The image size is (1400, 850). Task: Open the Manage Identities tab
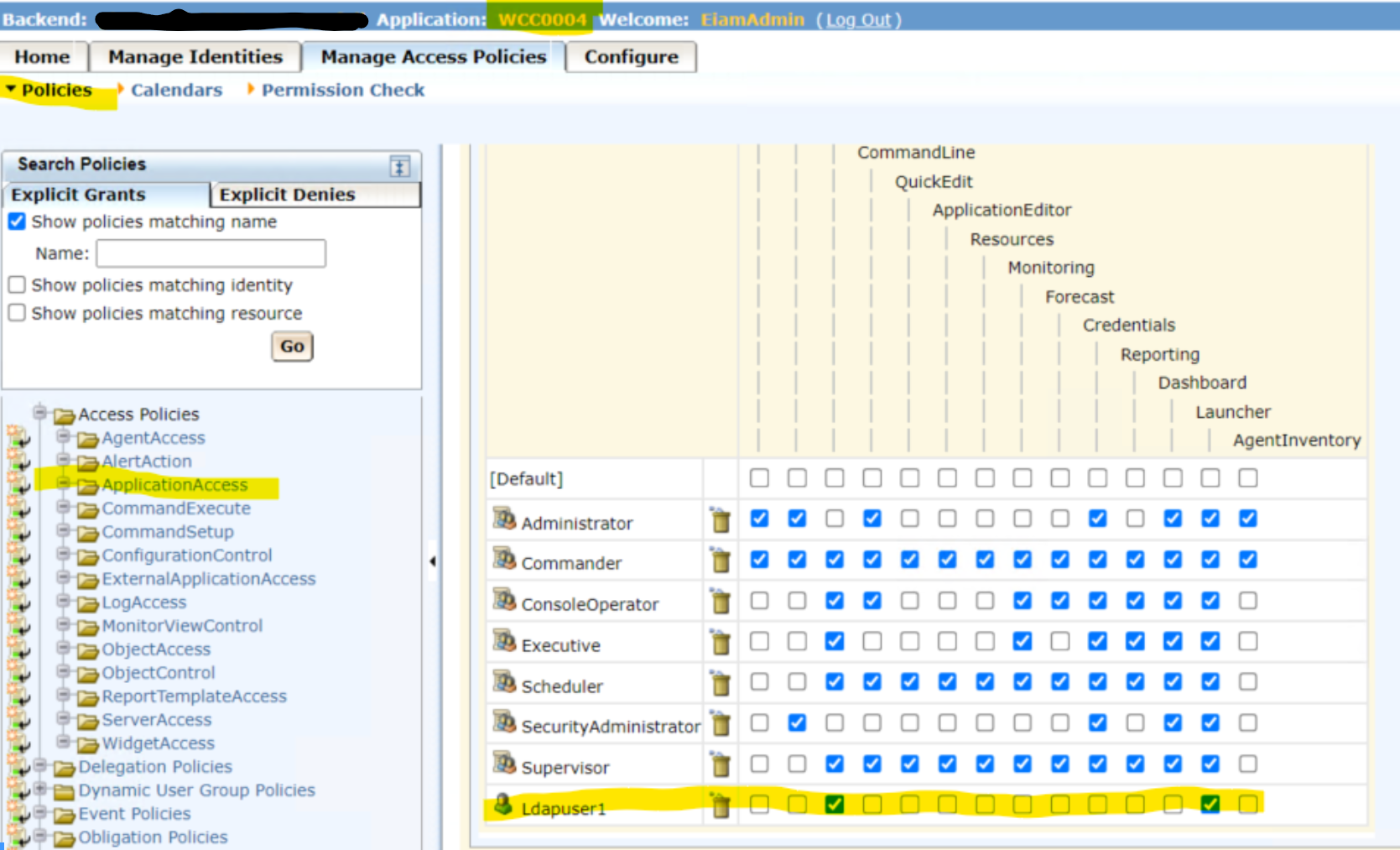[195, 57]
